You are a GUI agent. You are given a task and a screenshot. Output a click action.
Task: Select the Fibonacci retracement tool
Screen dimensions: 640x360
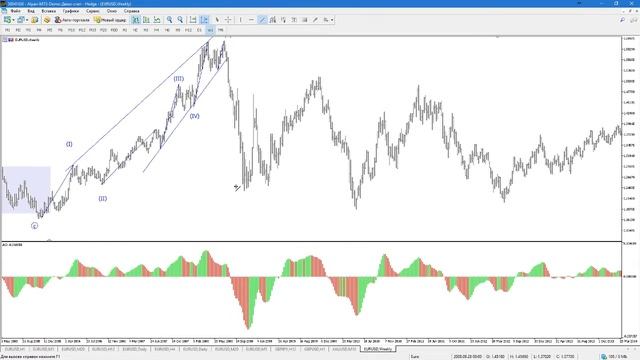tap(283, 20)
